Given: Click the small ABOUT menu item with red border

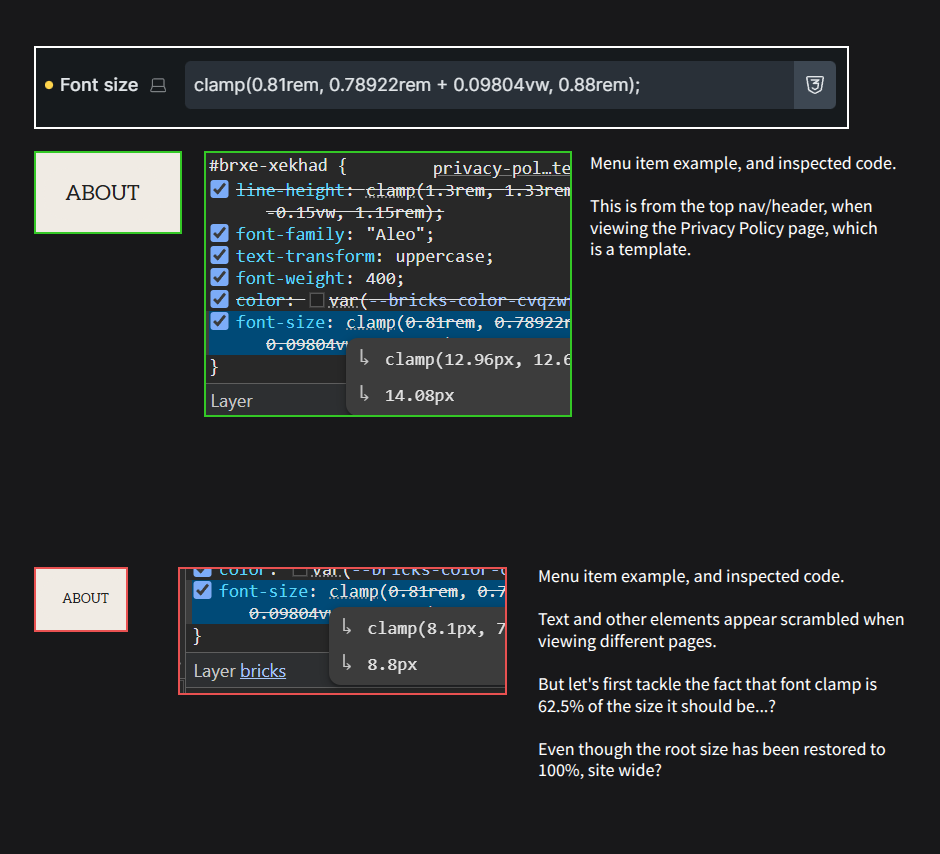Looking at the screenshot, I should click(81, 599).
